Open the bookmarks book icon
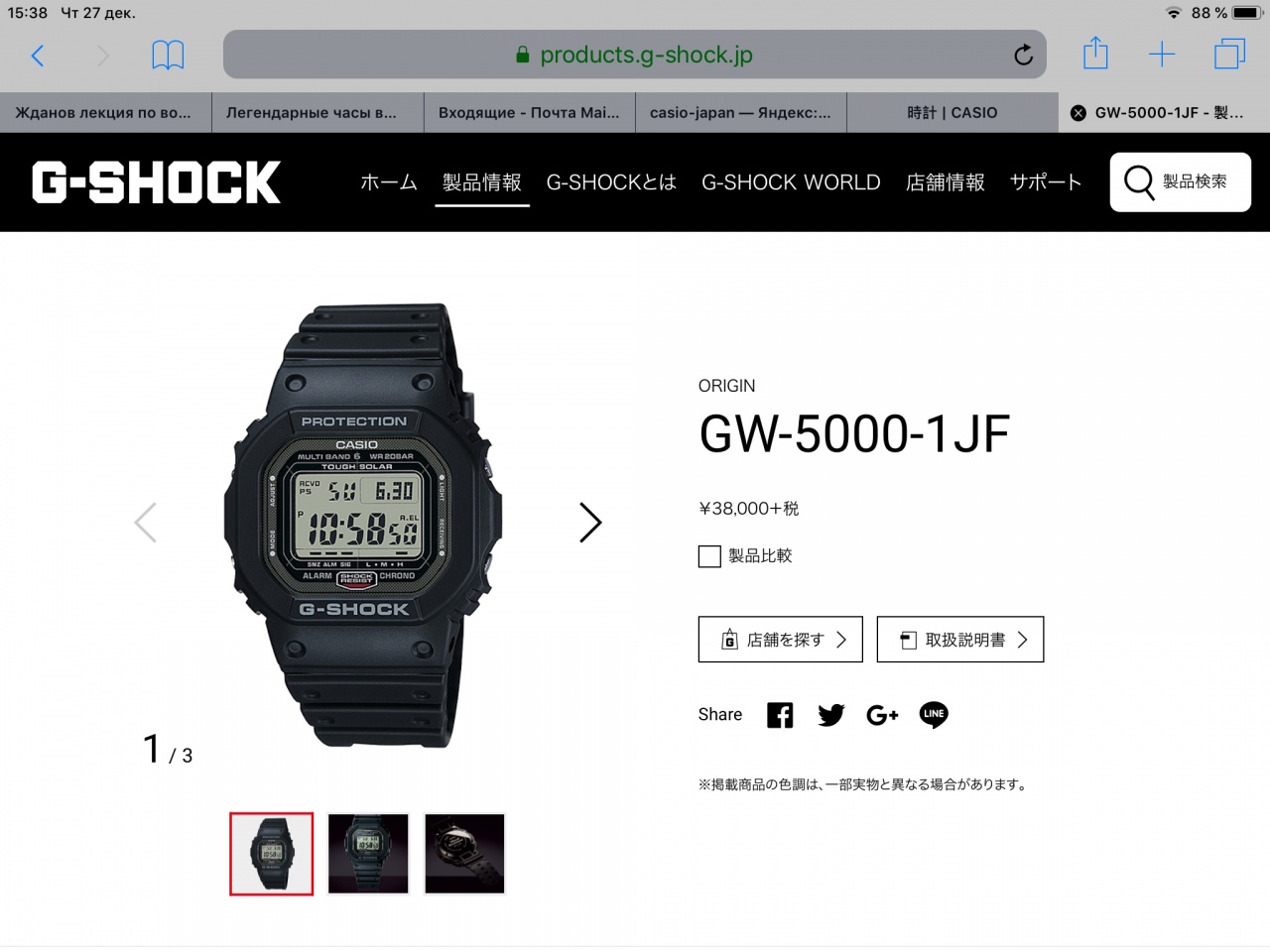 point(168,56)
